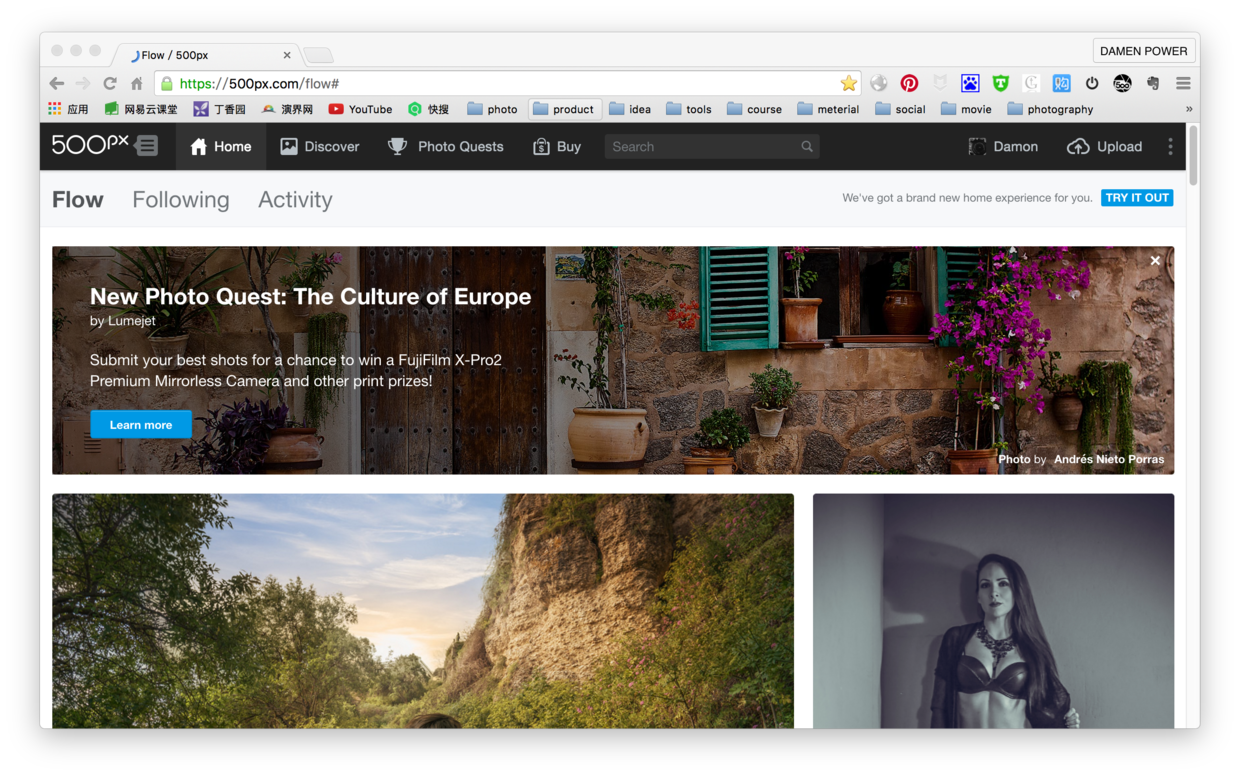Switch to the Following tab
Screen dimensions: 1240x776
180,199
